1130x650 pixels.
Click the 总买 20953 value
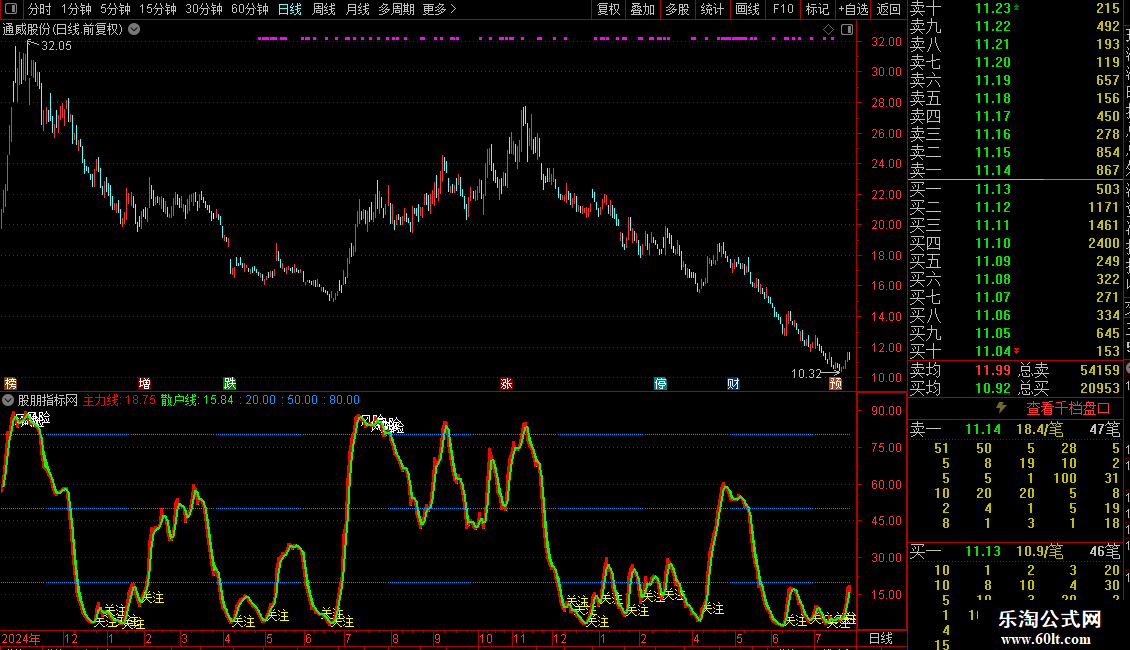tap(1100, 388)
